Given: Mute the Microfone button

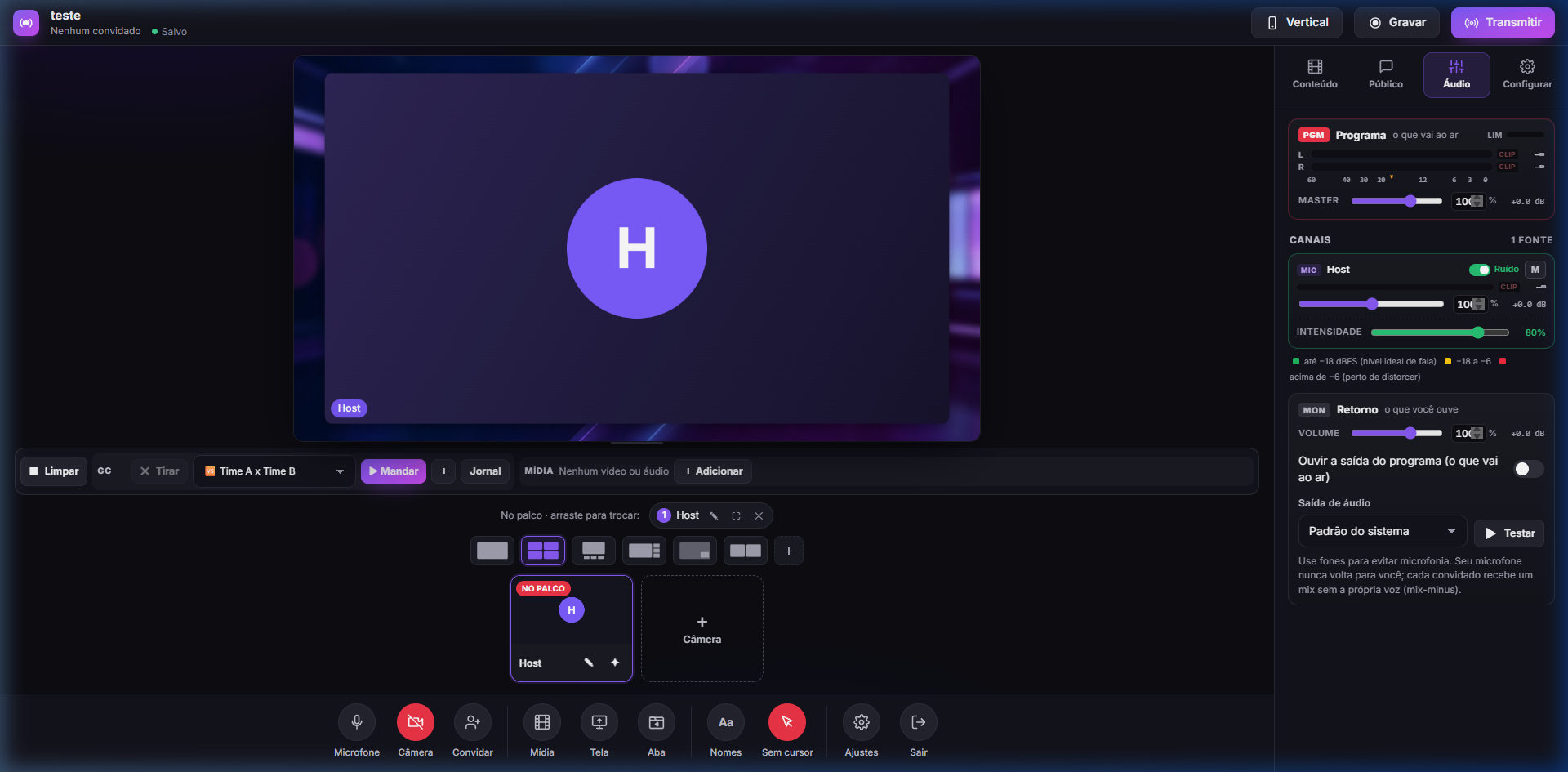Looking at the screenshot, I should (x=357, y=722).
